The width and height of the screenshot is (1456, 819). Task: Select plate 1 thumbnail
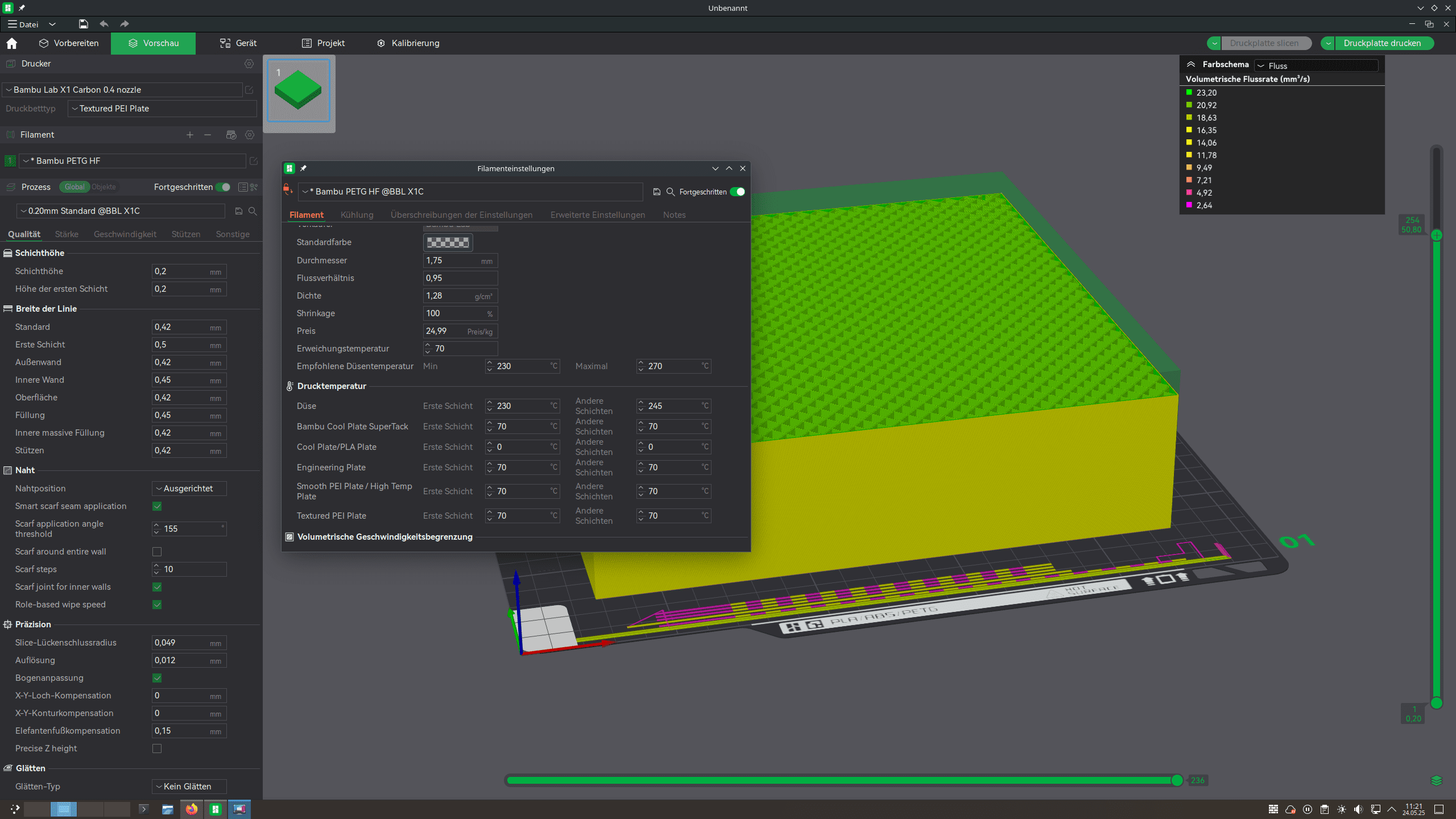coord(299,91)
